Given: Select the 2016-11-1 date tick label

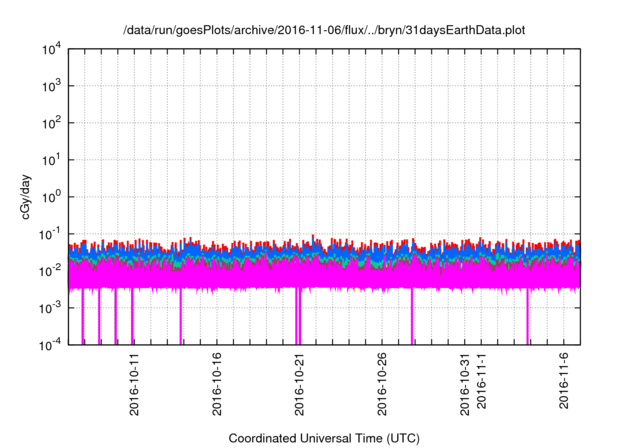Looking at the screenshot, I should click(482, 381).
